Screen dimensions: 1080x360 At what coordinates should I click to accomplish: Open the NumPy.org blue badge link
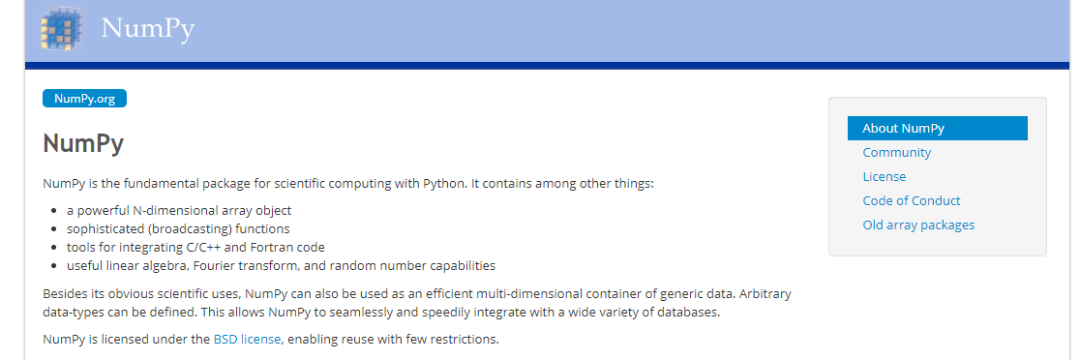85,98
